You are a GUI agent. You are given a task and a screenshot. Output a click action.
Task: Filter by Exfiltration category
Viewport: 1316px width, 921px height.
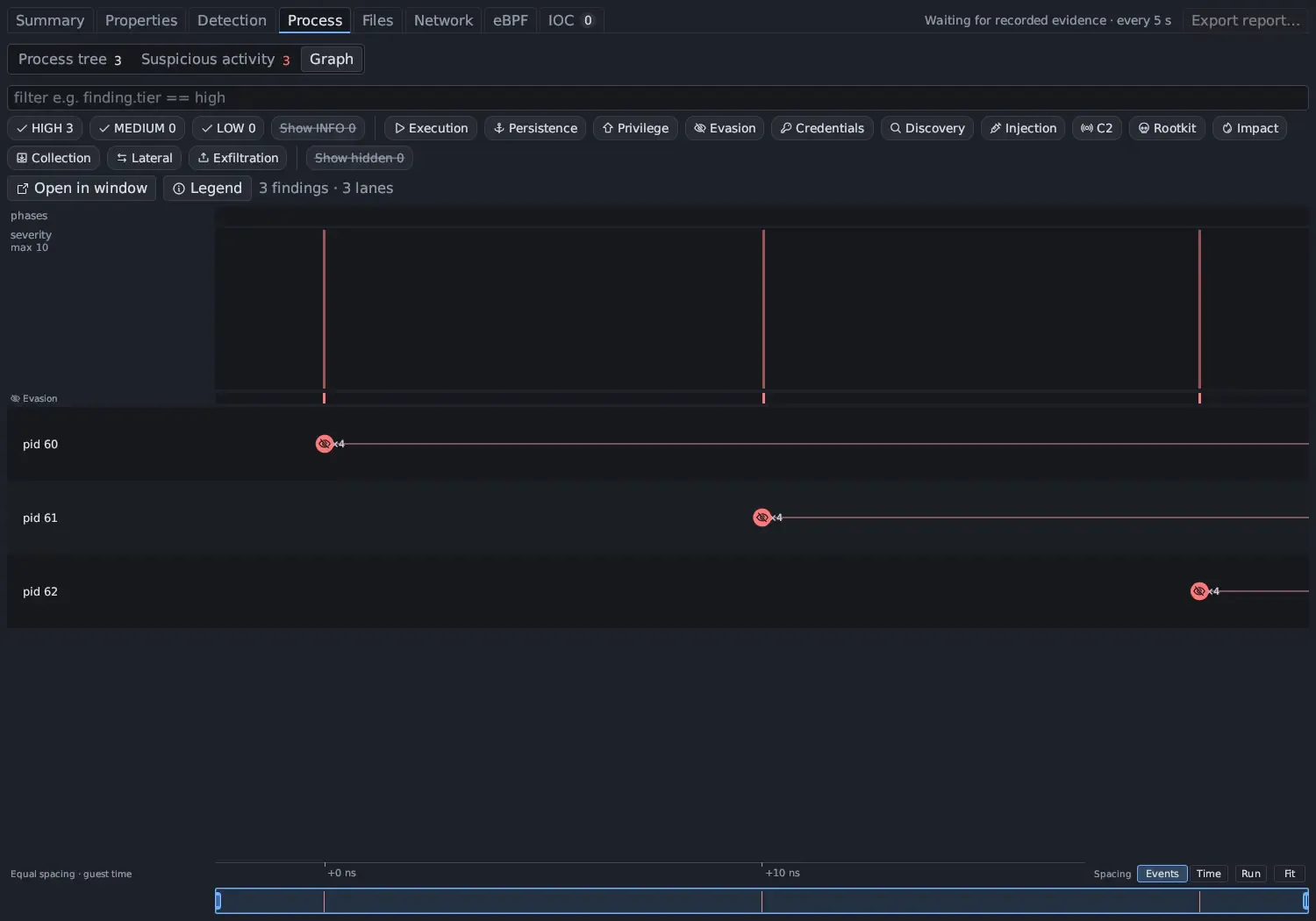[238, 158]
